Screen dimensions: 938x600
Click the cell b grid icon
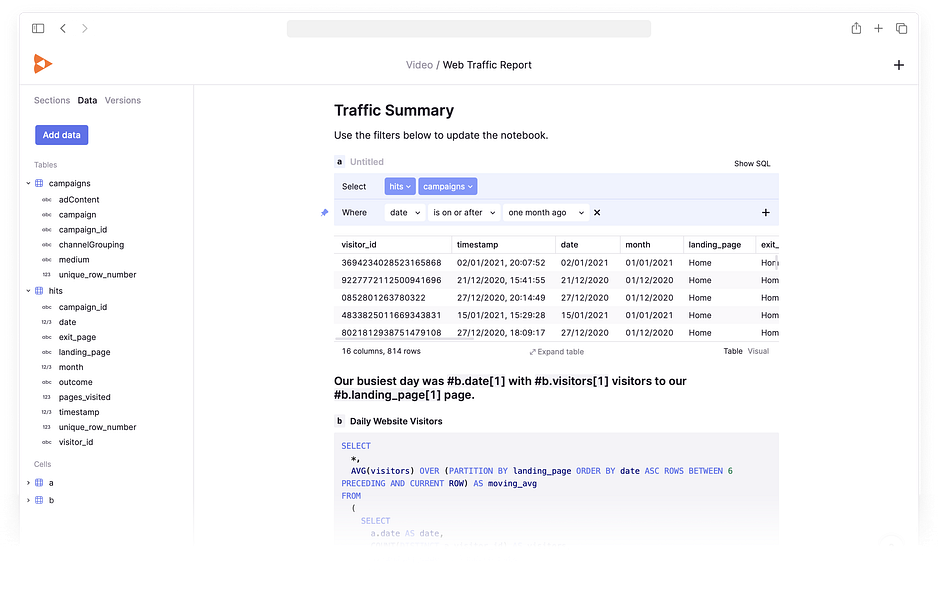click(x=39, y=500)
